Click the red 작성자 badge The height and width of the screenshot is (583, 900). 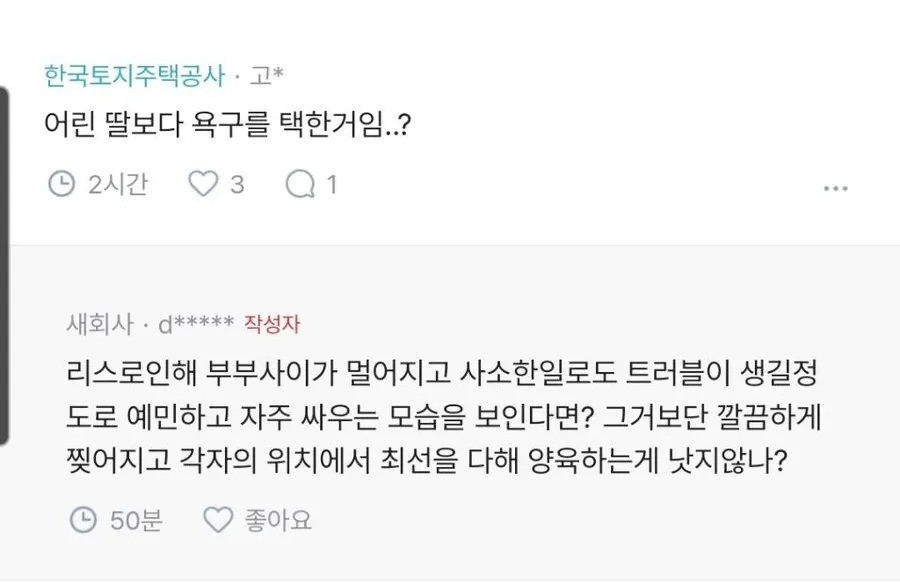tap(271, 324)
